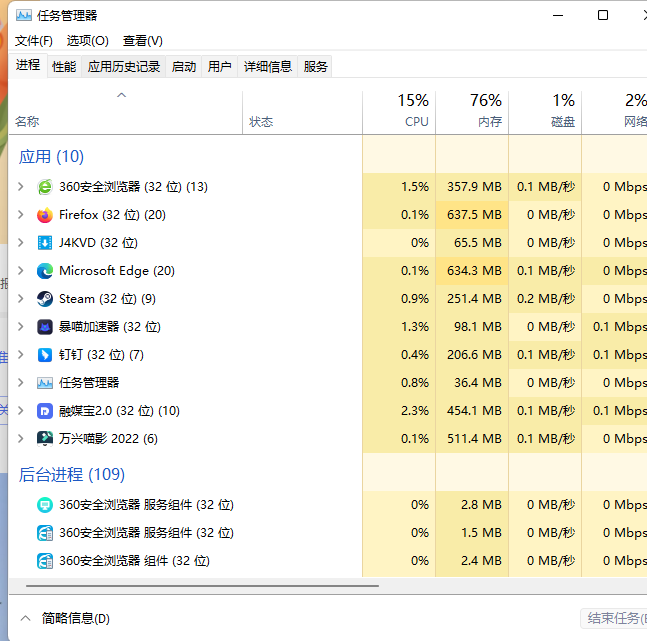
Task: Click the 360安全浏览器 app icon
Action: tap(45, 187)
